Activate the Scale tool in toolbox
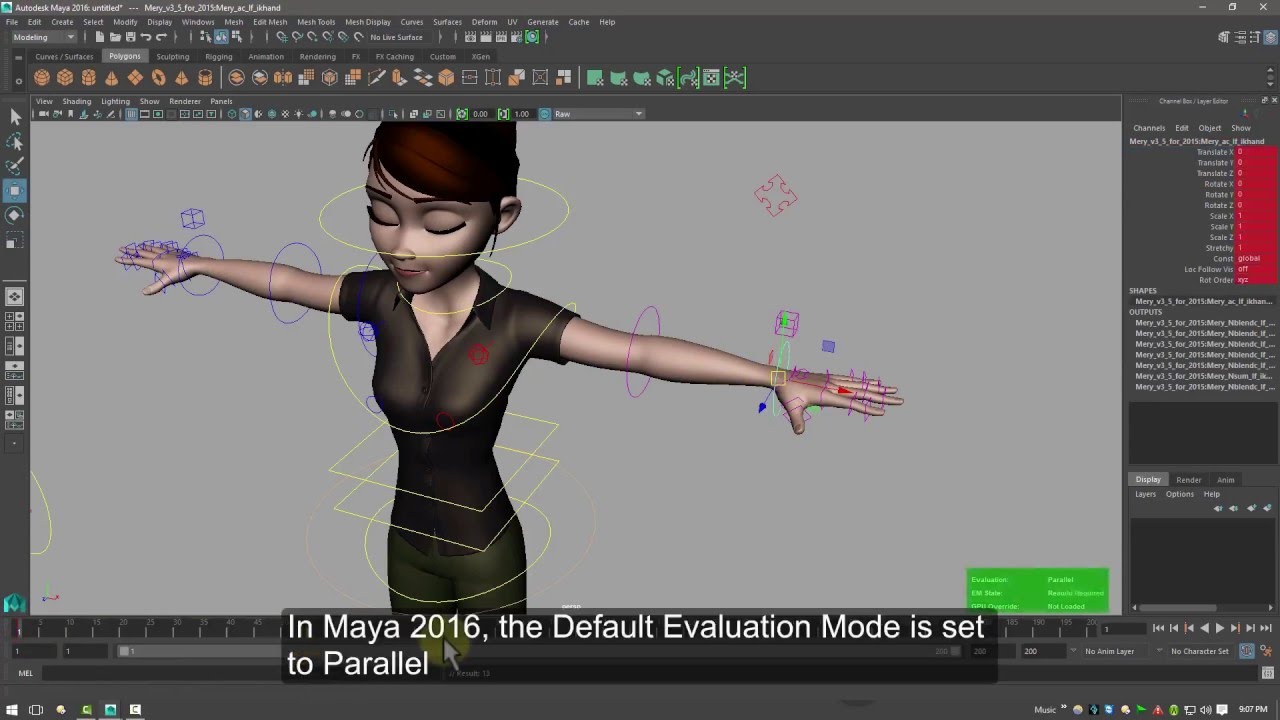The width and height of the screenshot is (1280, 720). click(x=15, y=240)
